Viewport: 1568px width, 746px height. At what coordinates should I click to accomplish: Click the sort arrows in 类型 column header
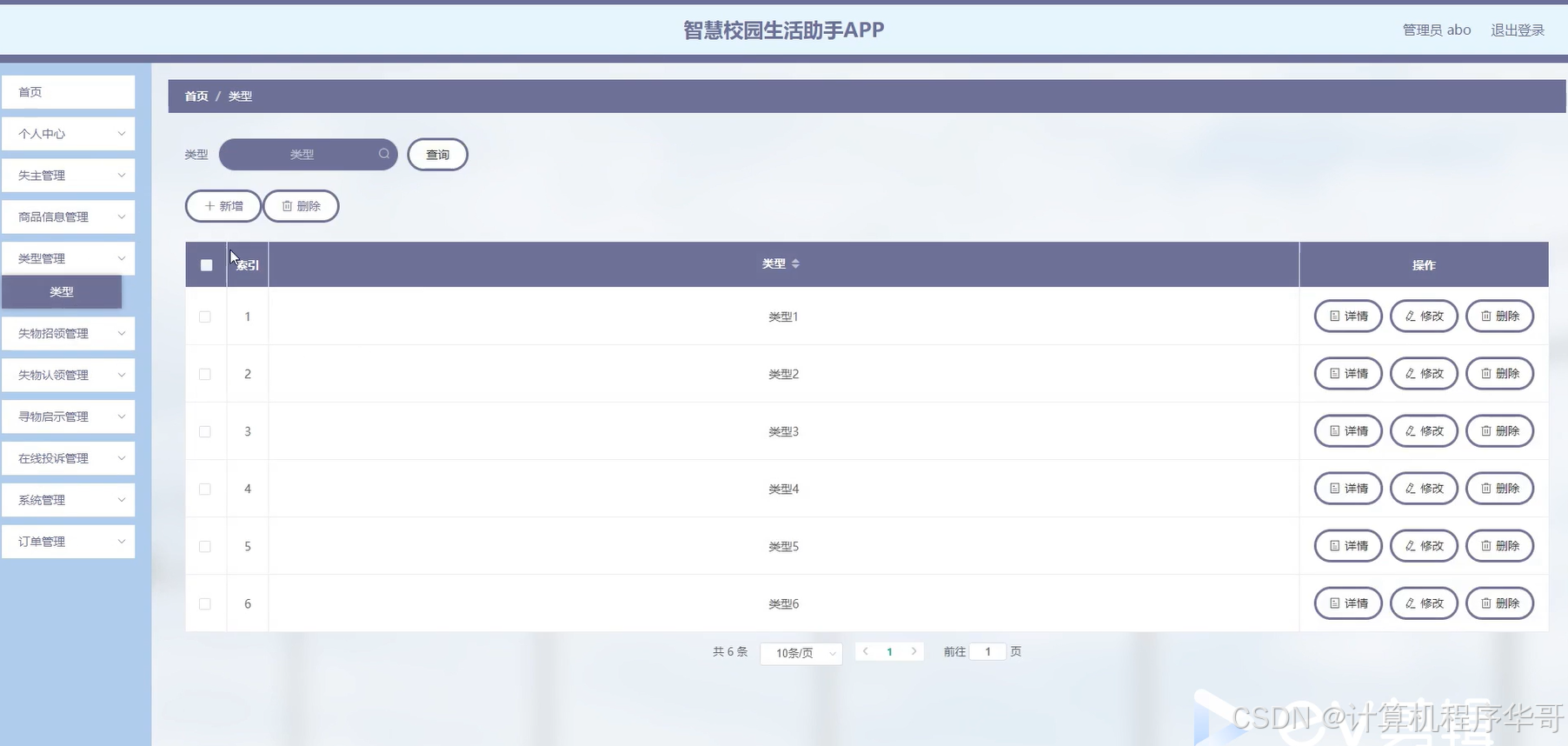coord(795,263)
